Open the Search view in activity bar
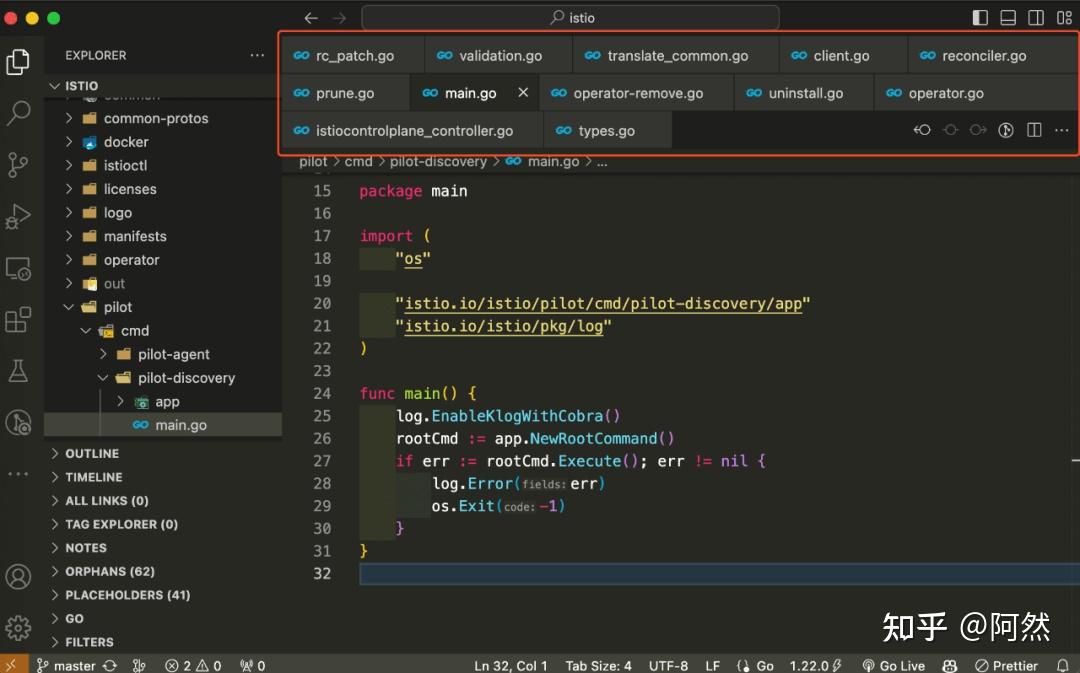 click(x=18, y=113)
